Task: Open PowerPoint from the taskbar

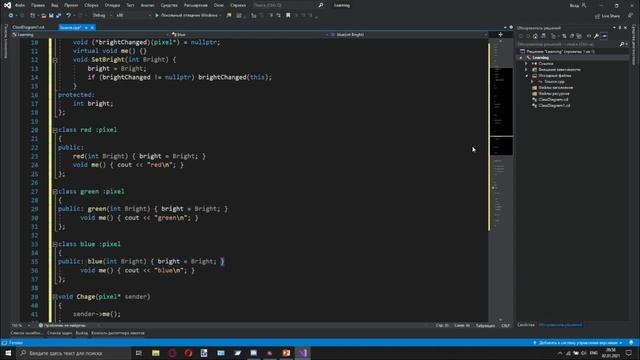Action: [286, 353]
